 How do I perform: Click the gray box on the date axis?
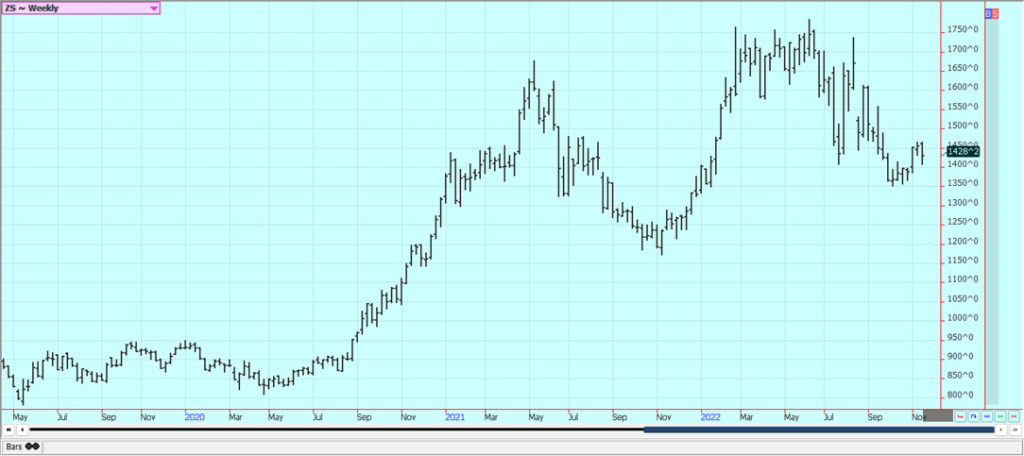point(938,415)
